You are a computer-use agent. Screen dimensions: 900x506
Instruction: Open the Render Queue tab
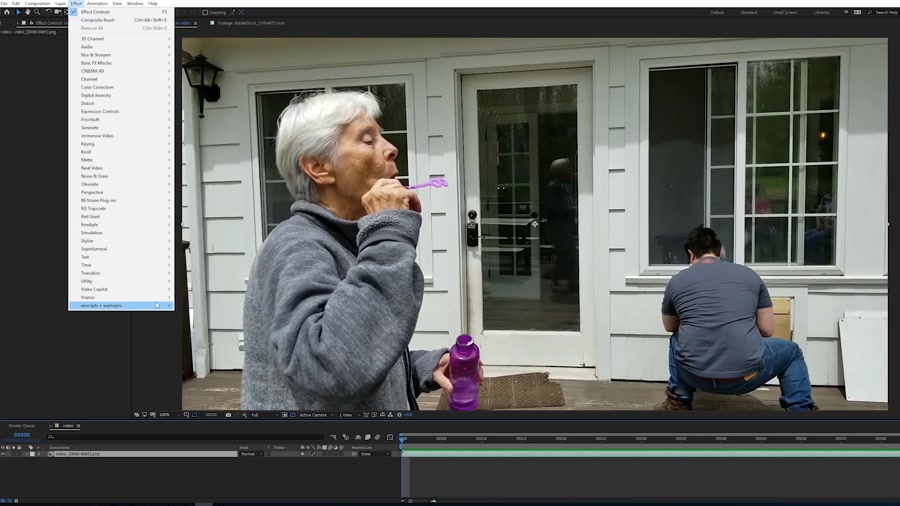pos(21,426)
